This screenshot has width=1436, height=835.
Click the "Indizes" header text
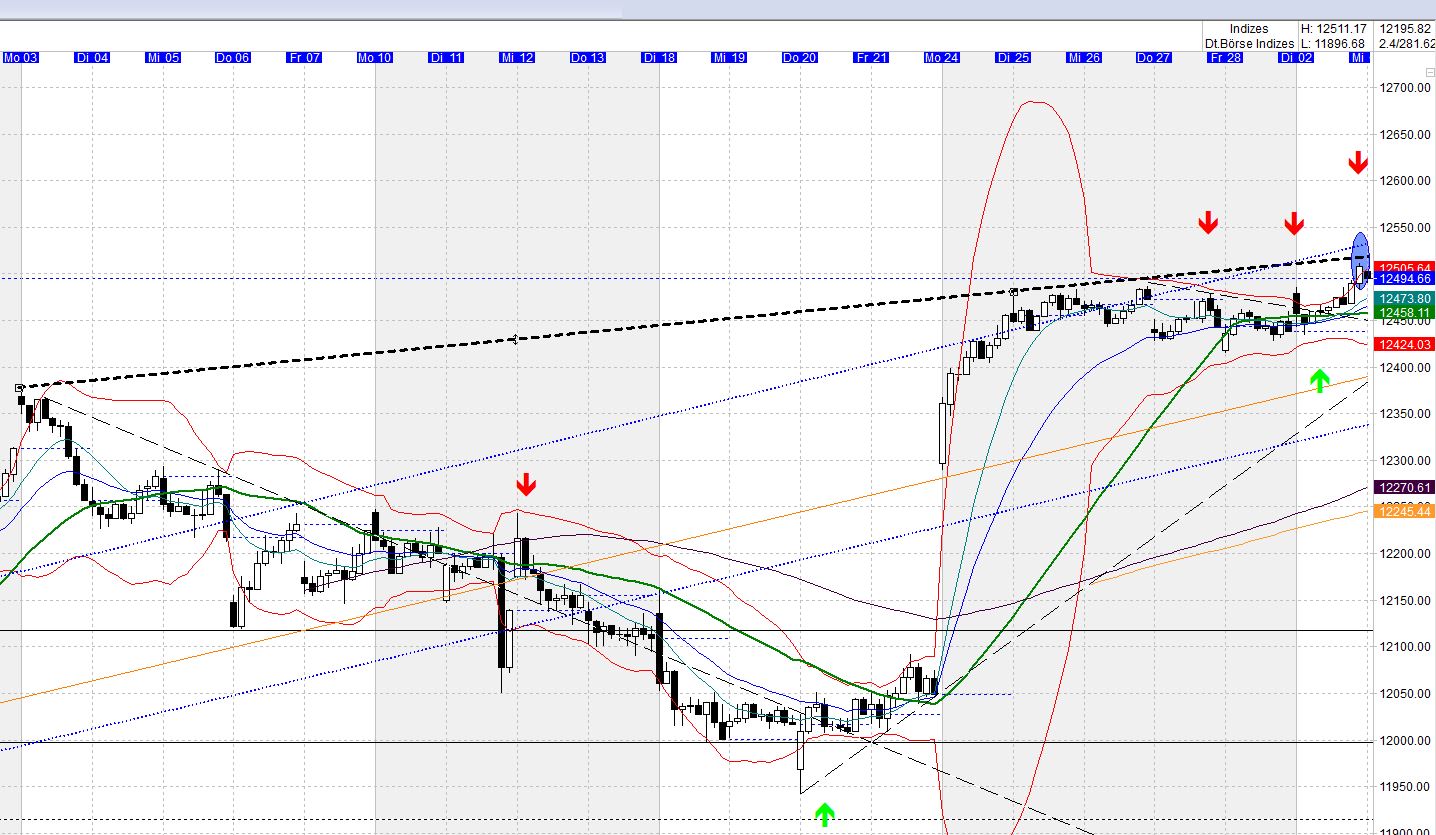1249,29
